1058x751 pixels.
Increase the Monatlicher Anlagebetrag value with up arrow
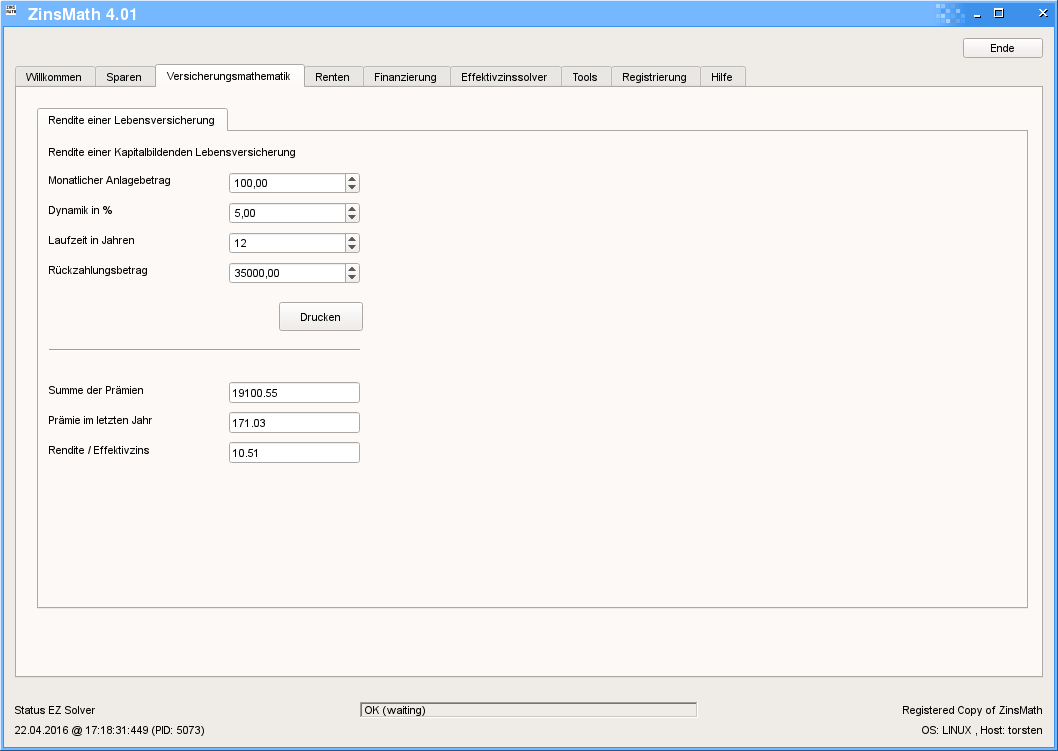click(x=352, y=179)
